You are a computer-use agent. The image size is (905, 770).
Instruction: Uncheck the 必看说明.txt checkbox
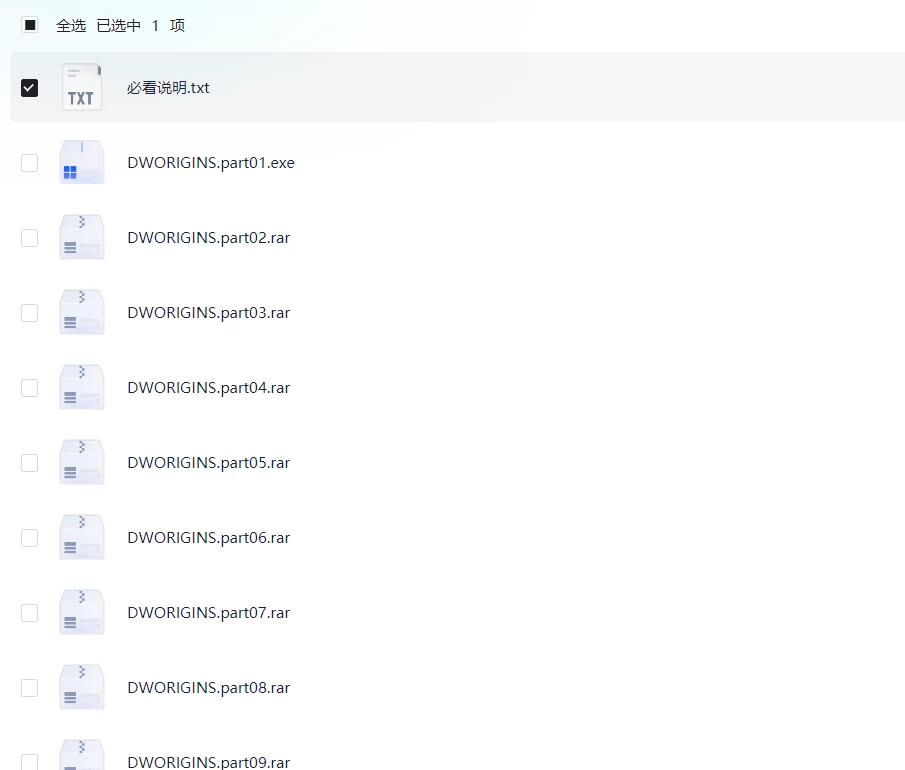click(x=30, y=88)
